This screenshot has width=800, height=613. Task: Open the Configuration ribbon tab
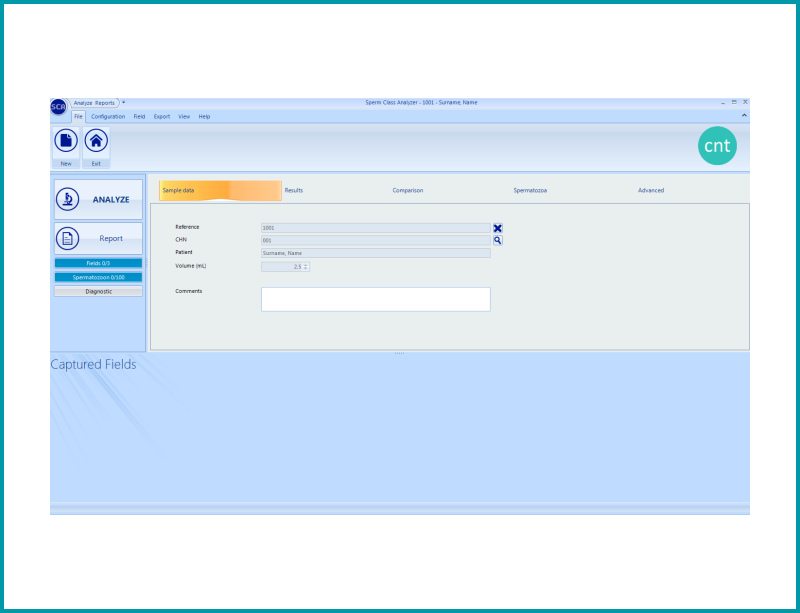click(108, 117)
